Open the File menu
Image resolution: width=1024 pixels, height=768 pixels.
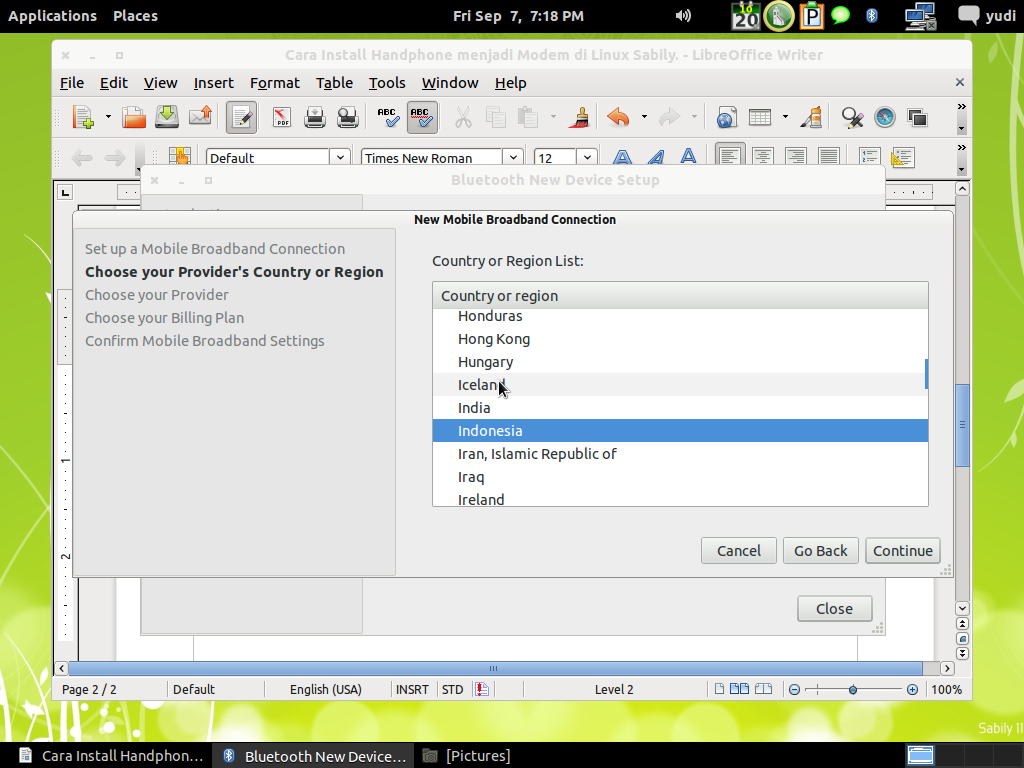[72, 83]
